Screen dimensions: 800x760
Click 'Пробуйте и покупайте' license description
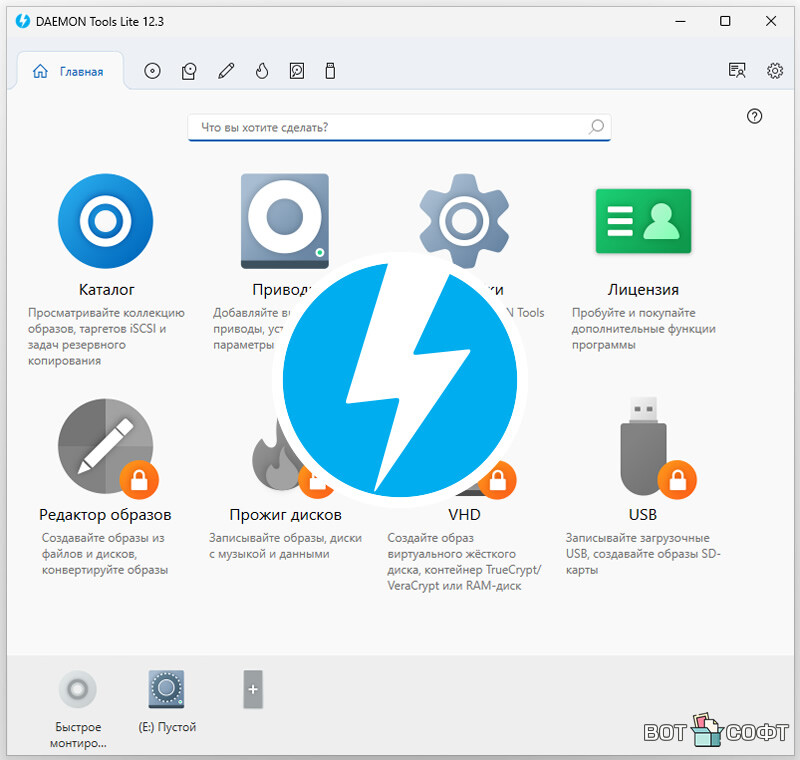click(x=643, y=328)
